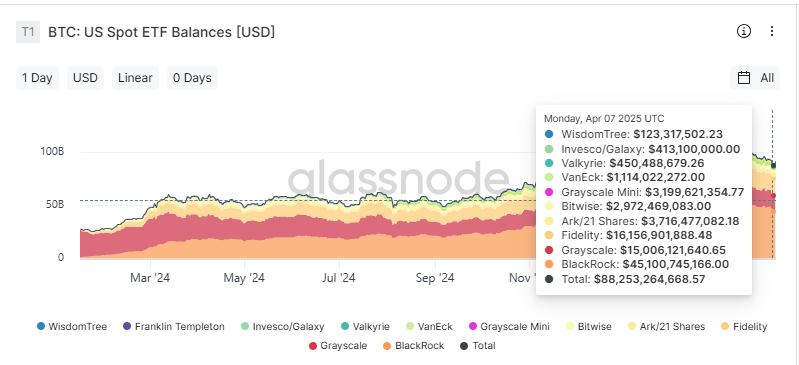Click the chart title BTC: US Spot ETF Balances

click(162, 32)
